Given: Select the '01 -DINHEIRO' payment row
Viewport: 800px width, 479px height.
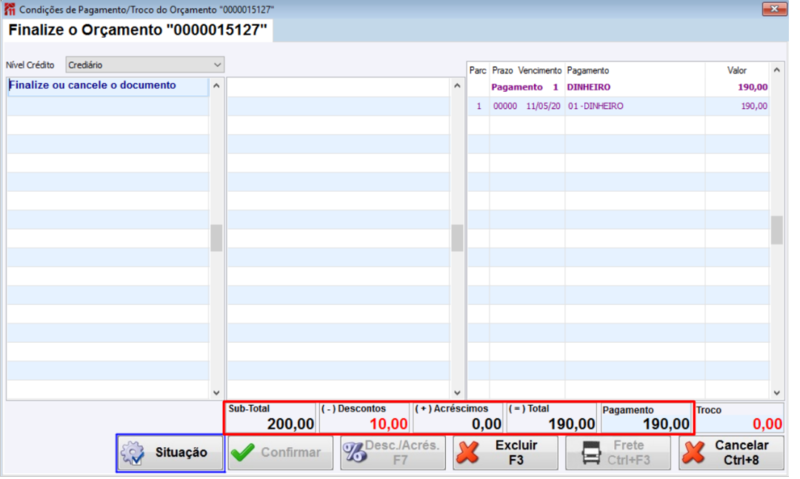Looking at the screenshot, I should [x=618, y=106].
